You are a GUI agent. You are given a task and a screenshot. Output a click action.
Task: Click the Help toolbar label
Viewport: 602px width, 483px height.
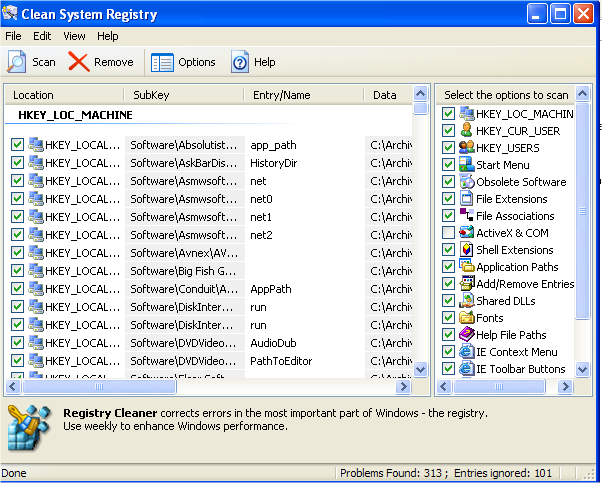pos(265,62)
